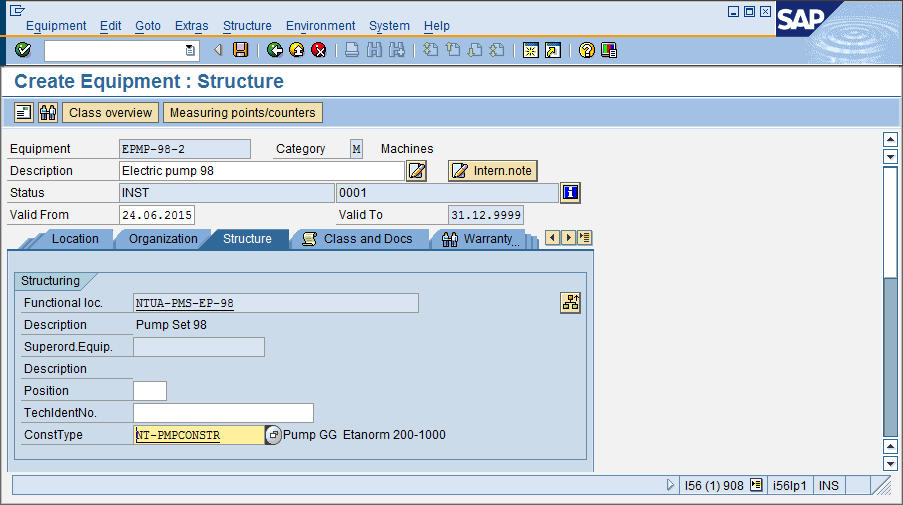
Task: Open the Environment menu
Action: pos(320,26)
